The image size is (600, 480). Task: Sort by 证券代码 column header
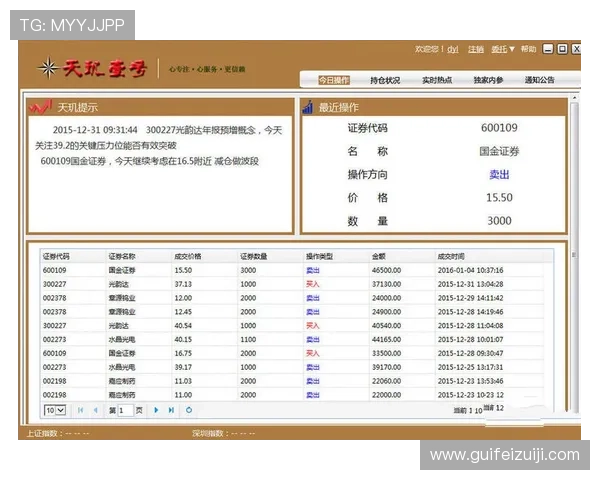[56, 256]
